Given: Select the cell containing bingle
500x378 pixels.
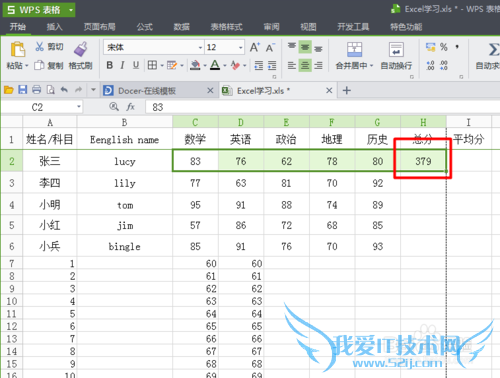Looking at the screenshot, I should coord(125,246).
